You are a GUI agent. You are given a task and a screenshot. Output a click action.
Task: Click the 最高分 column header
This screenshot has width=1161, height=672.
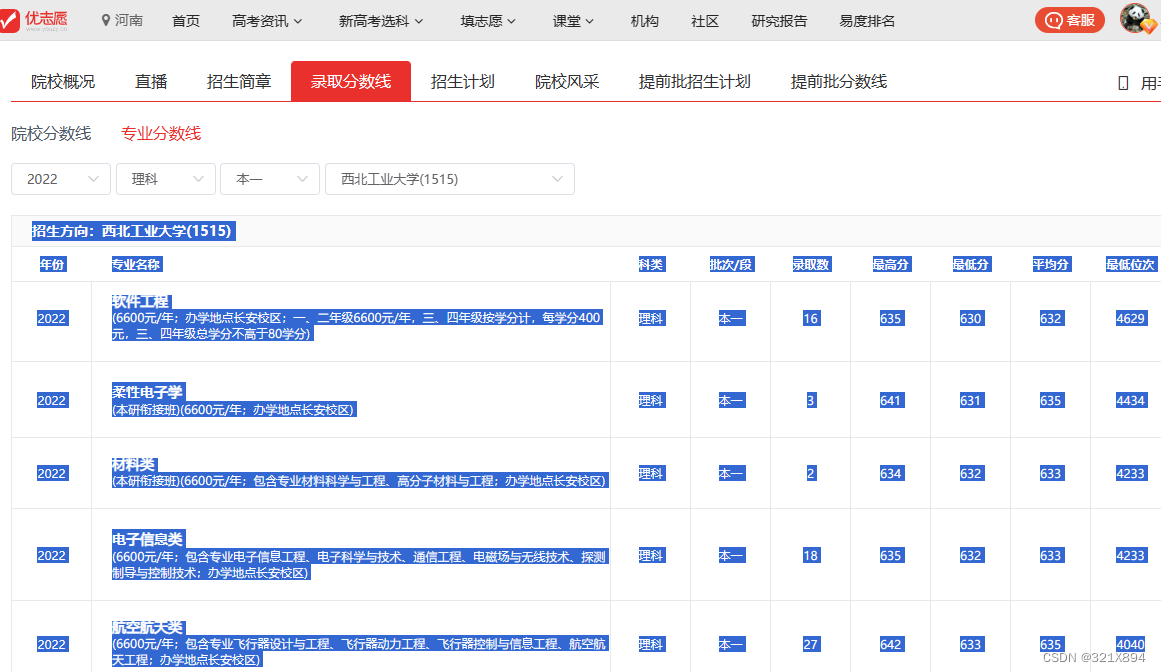pyautogui.click(x=891, y=264)
